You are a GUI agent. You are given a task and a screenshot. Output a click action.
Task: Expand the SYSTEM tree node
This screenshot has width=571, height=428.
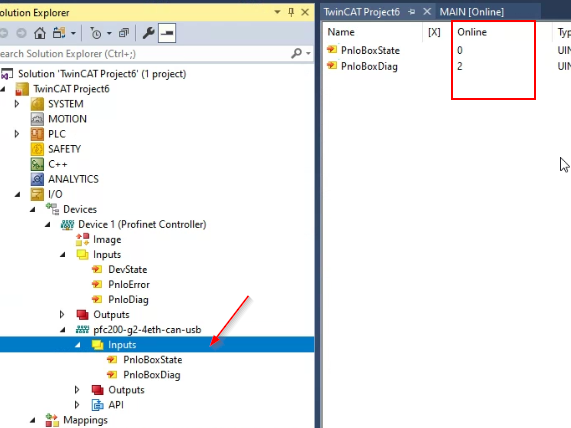(17, 104)
